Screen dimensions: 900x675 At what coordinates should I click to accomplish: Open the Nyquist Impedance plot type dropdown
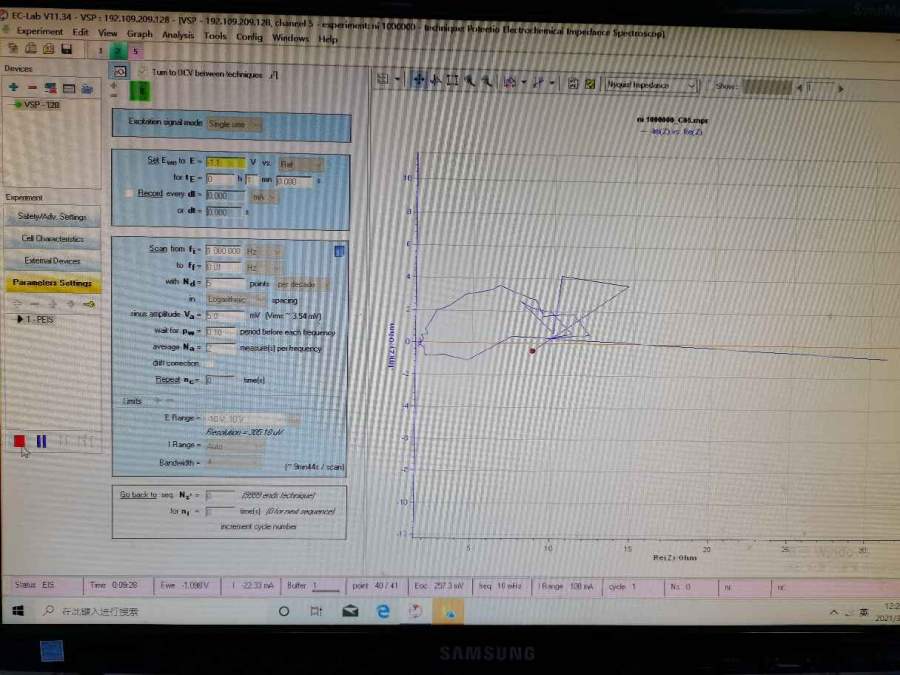coord(651,86)
